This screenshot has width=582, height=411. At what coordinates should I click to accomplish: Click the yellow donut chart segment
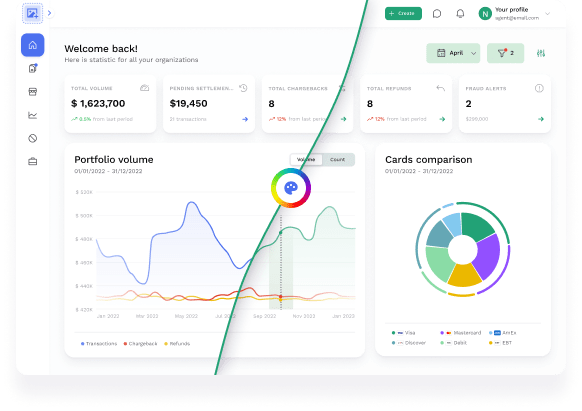[x=464, y=275]
